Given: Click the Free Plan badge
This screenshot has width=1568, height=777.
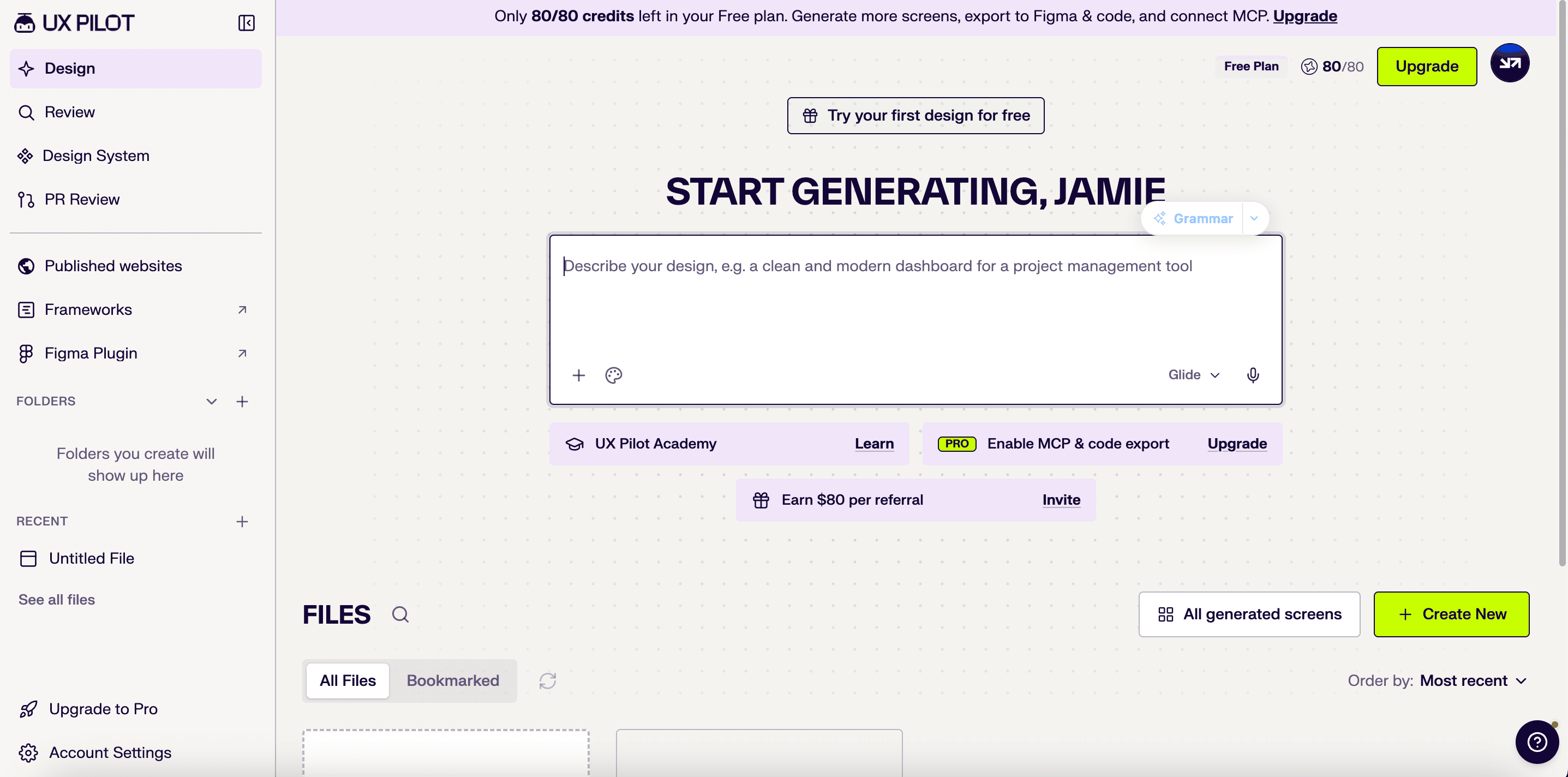Looking at the screenshot, I should coord(1251,67).
